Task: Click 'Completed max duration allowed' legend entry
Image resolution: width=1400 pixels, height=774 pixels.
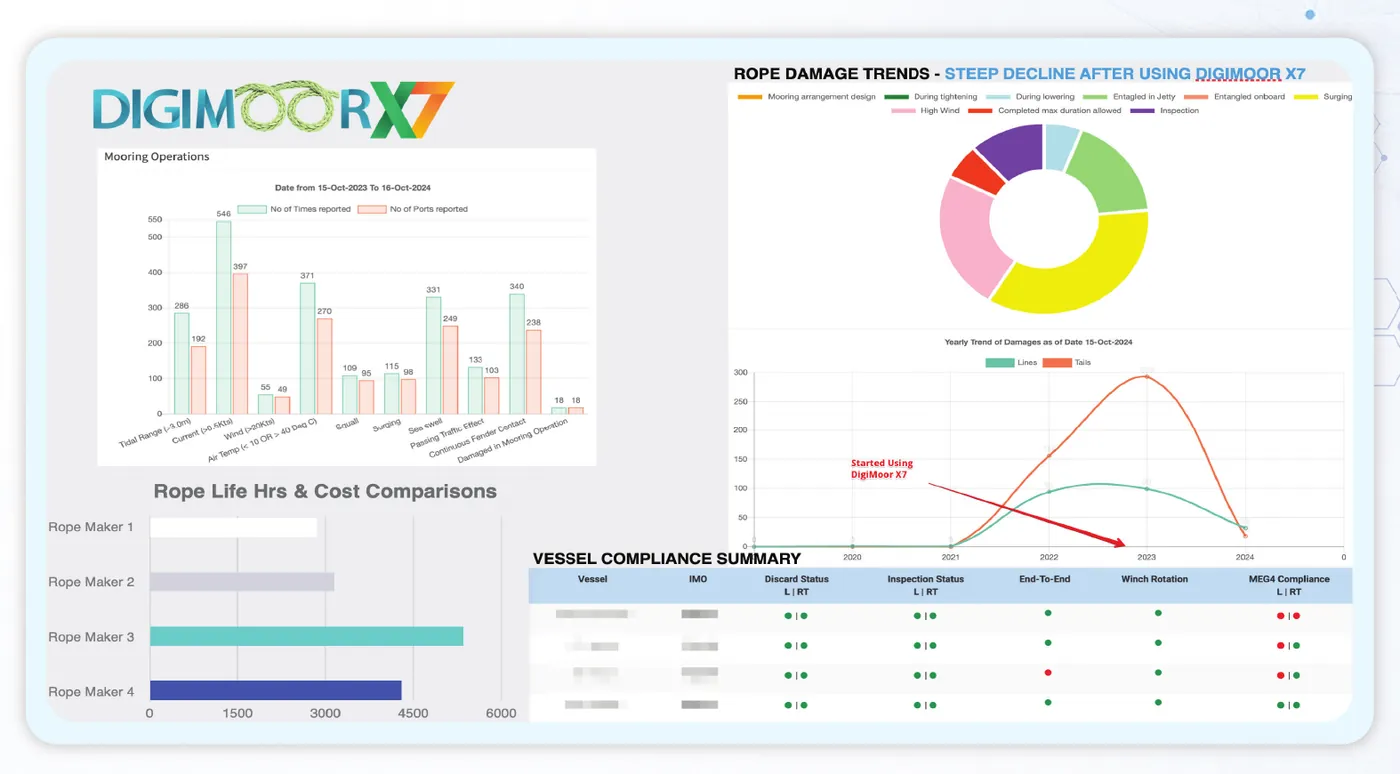Action: 1045,111
